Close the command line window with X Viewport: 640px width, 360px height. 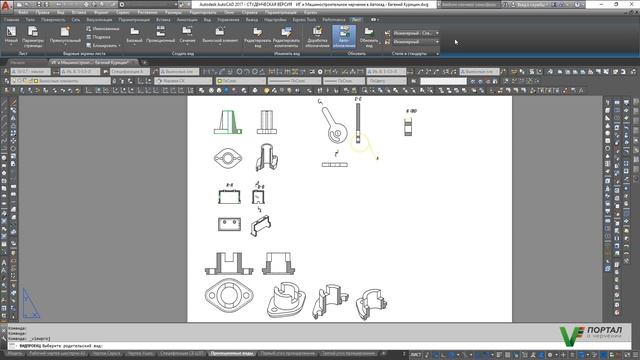coord(3,330)
